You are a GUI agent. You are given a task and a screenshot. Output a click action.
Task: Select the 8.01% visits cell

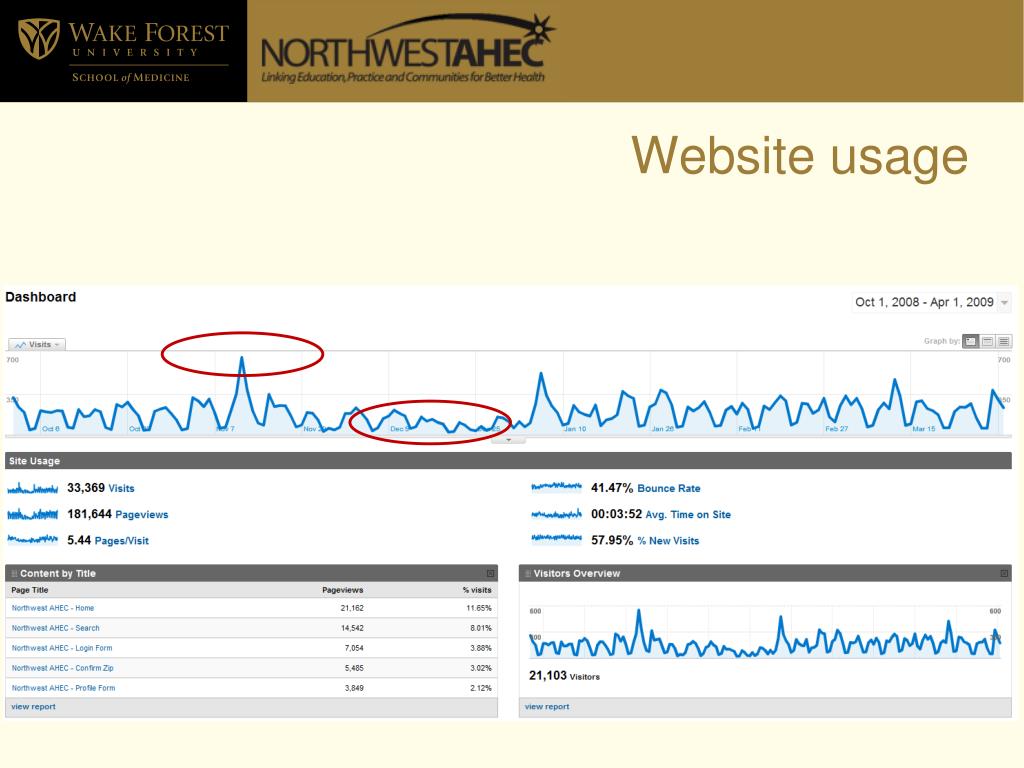pyautogui.click(x=481, y=628)
